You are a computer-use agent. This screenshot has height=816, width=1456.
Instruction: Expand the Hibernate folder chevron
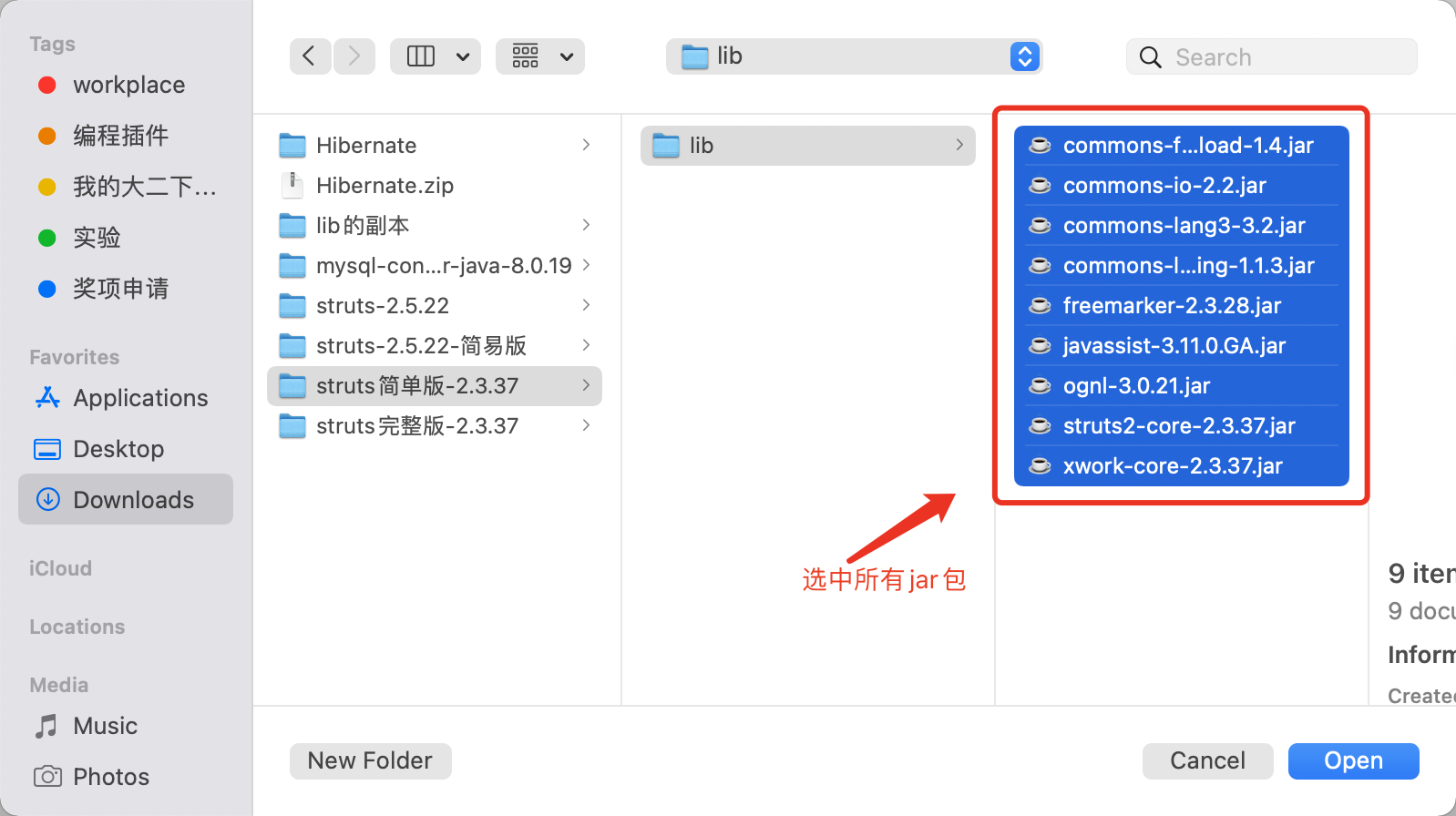click(586, 145)
